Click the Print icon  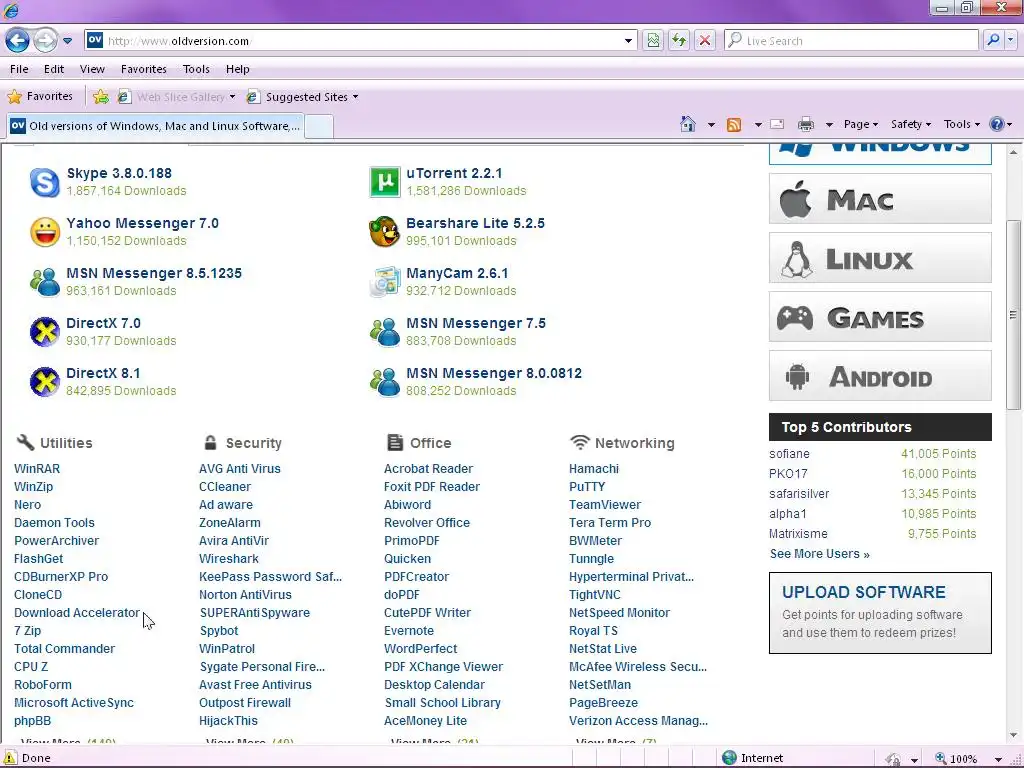(x=806, y=124)
